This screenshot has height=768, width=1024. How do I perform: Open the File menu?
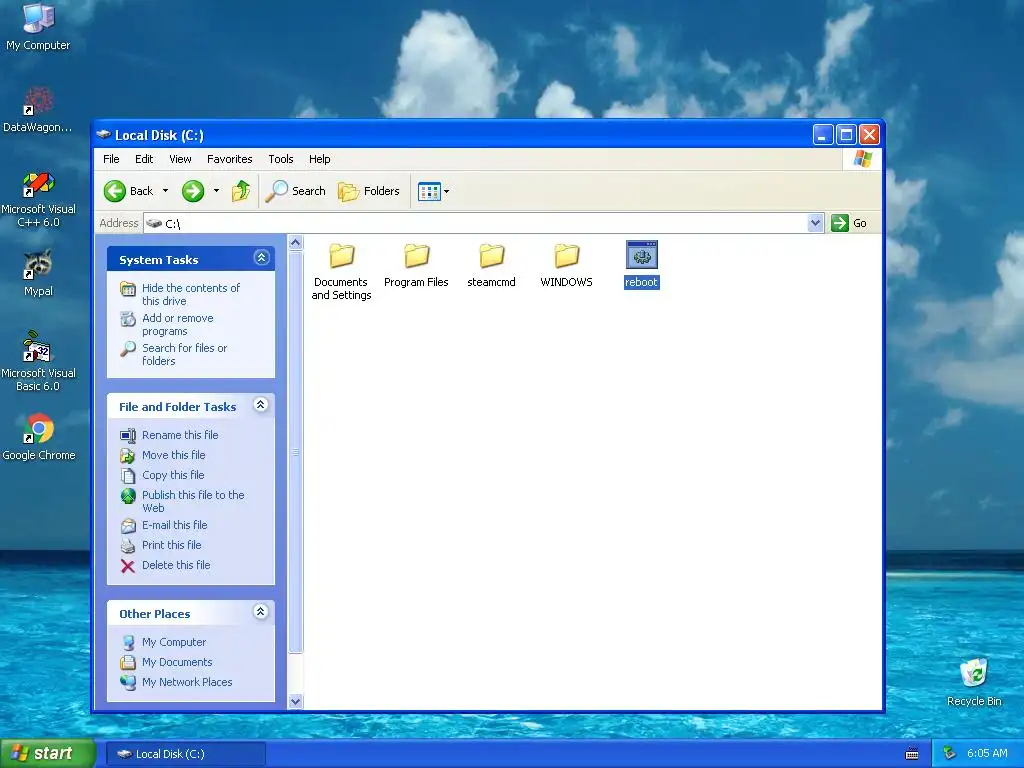click(111, 159)
